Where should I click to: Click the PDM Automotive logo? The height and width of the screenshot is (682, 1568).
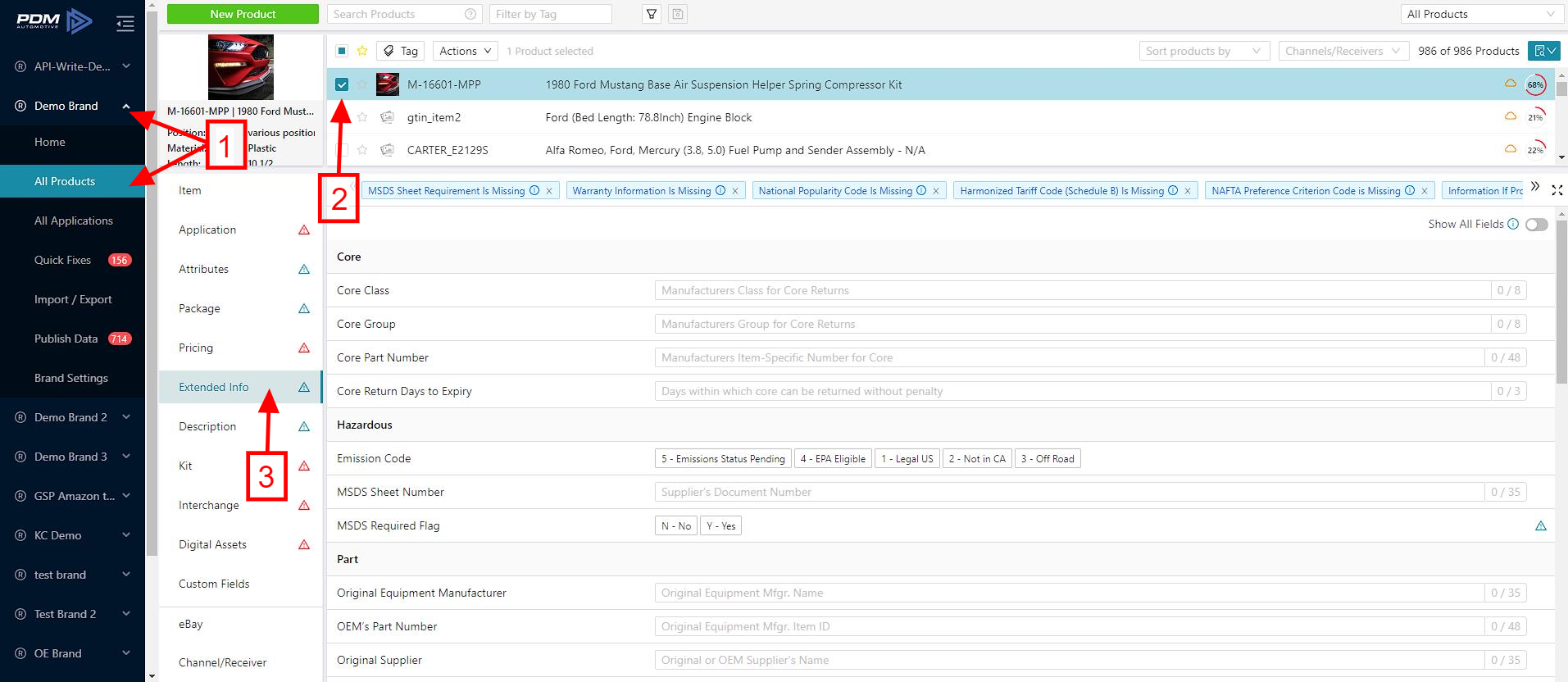(x=54, y=20)
